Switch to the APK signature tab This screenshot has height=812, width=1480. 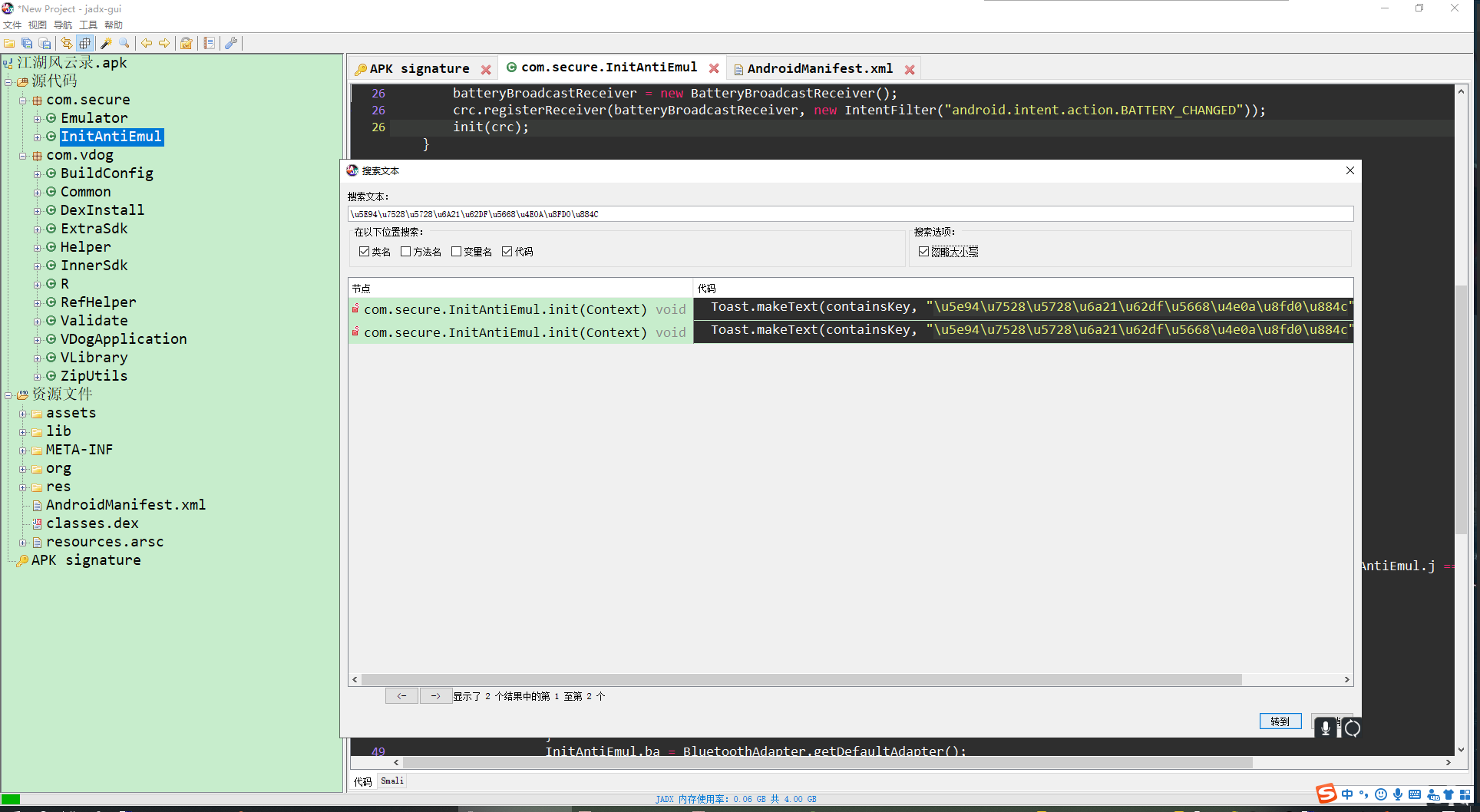(x=419, y=69)
